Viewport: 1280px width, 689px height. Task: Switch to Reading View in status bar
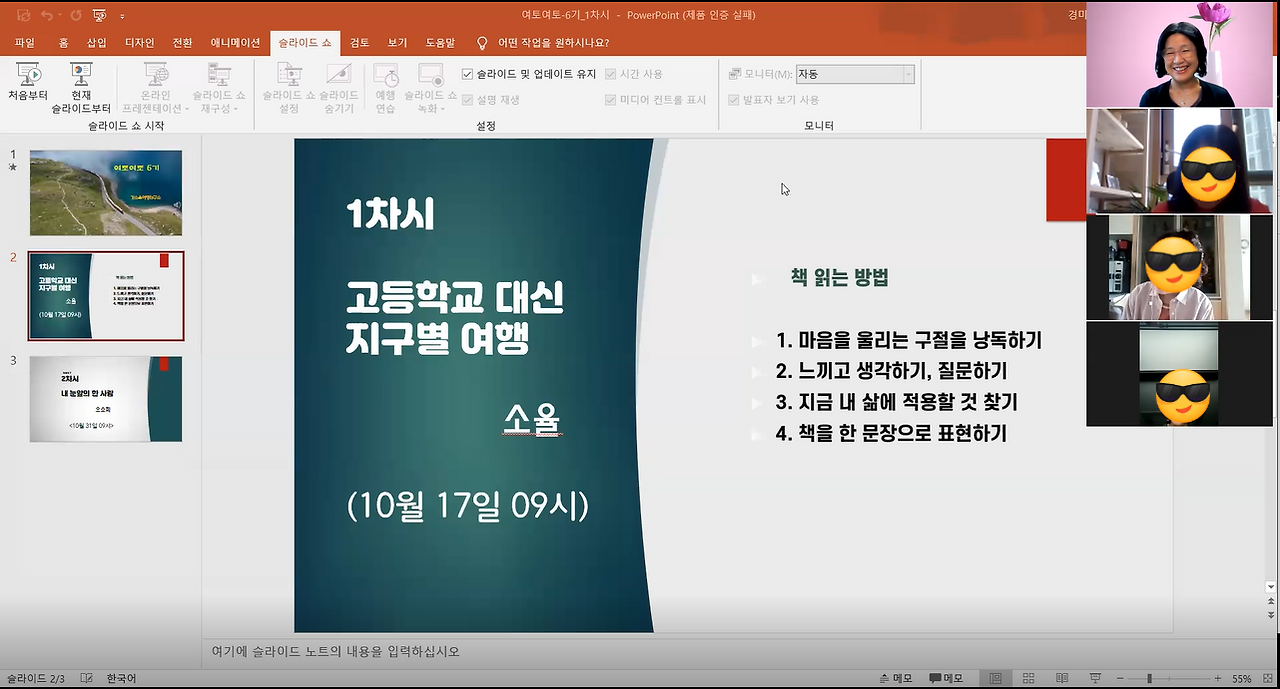pos(1062,678)
